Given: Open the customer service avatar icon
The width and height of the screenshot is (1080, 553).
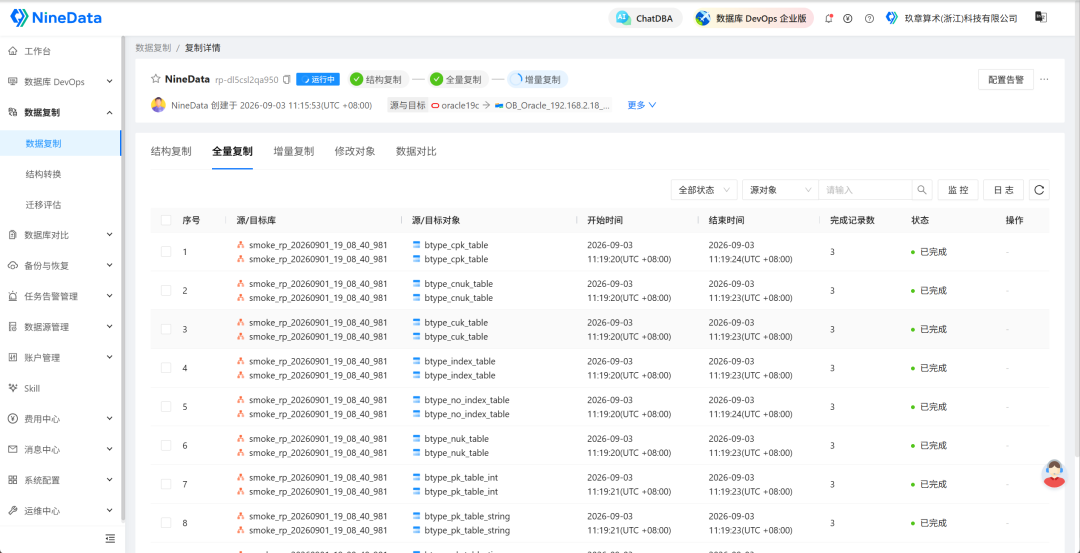Looking at the screenshot, I should [x=1054, y=473].
